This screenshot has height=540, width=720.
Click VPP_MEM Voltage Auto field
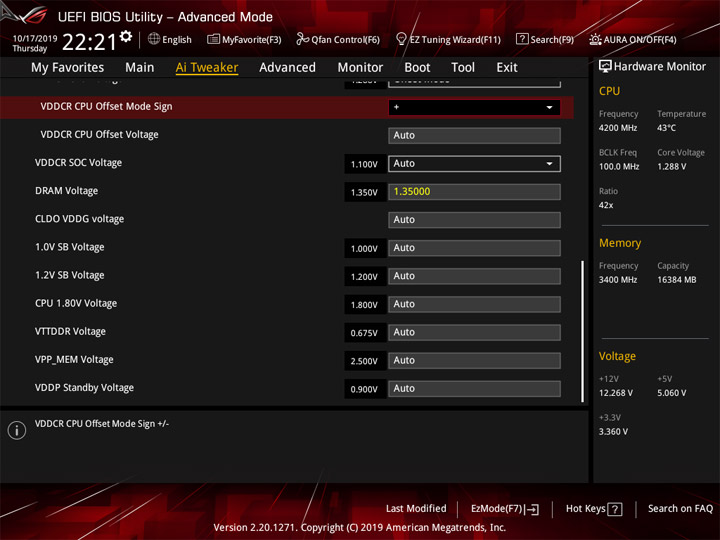(x=474, y=360)
